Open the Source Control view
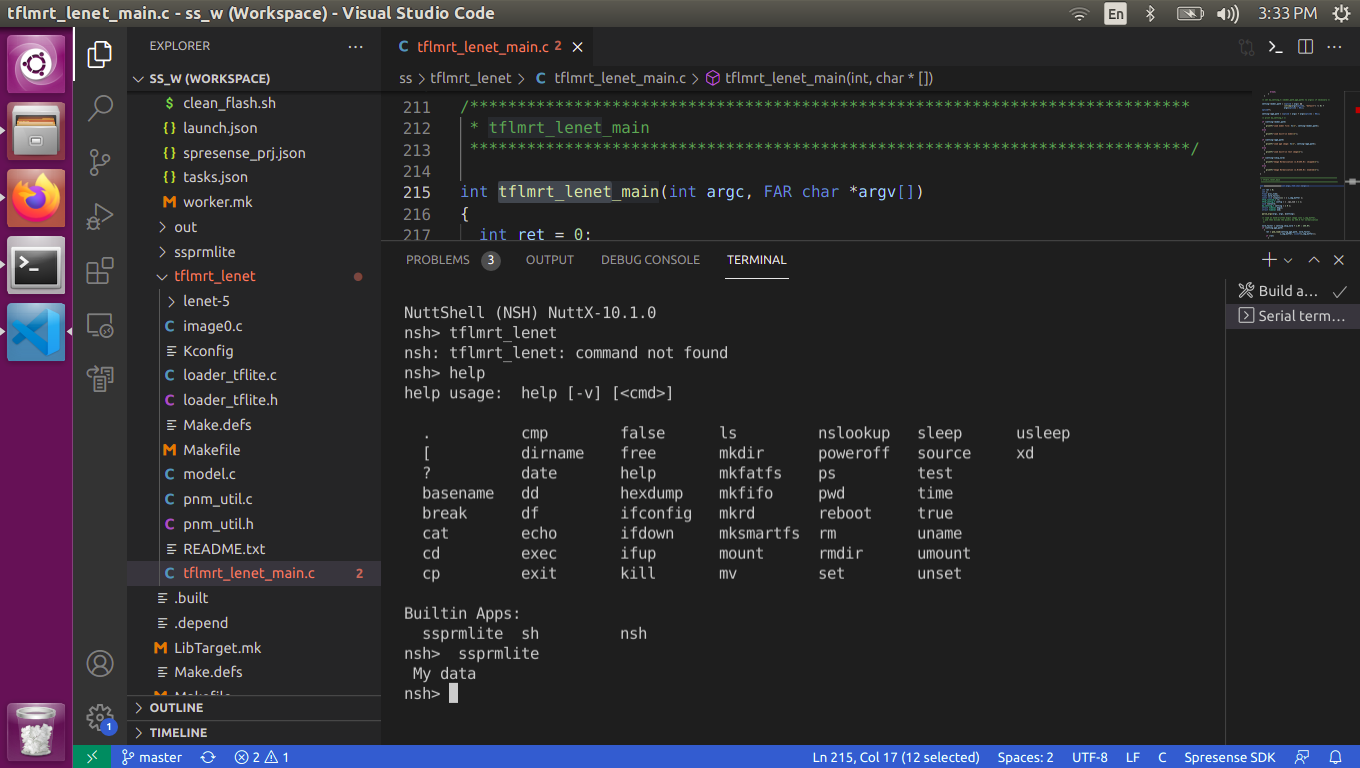 point(100,162)
